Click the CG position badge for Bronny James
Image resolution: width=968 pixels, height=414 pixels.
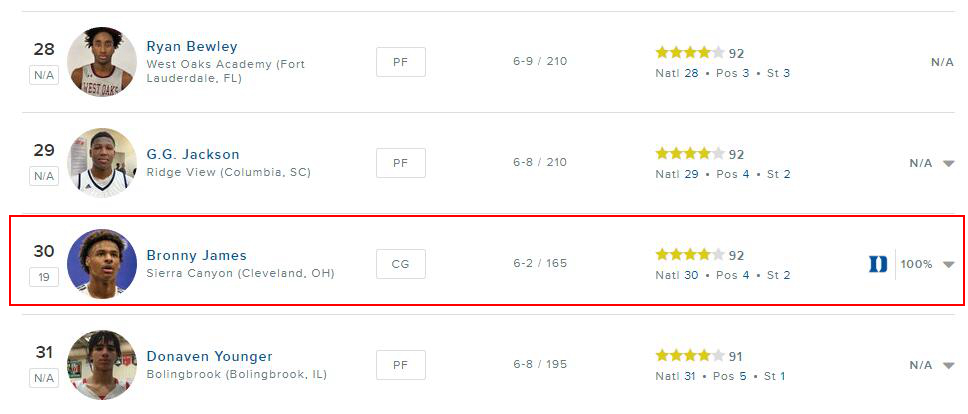click(x=401, y=264)
